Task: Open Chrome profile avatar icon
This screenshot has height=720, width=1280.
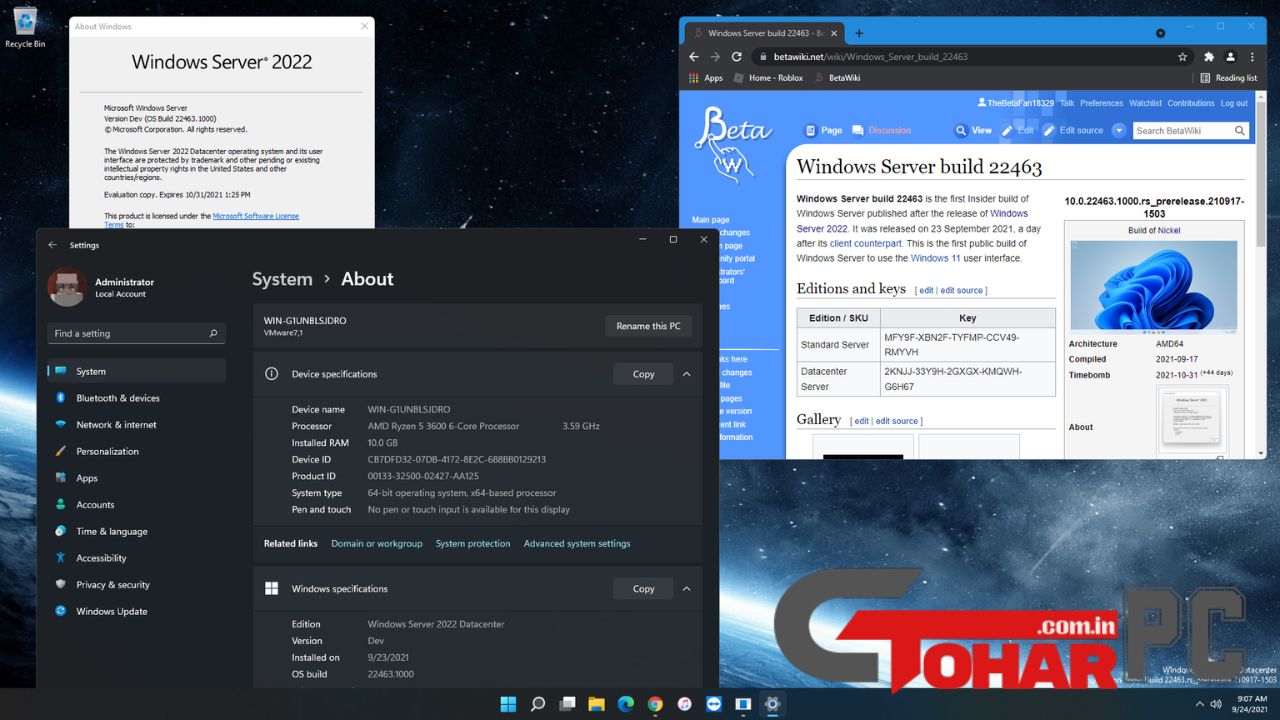Action: pyautogui.click(x=1231, y=57)
